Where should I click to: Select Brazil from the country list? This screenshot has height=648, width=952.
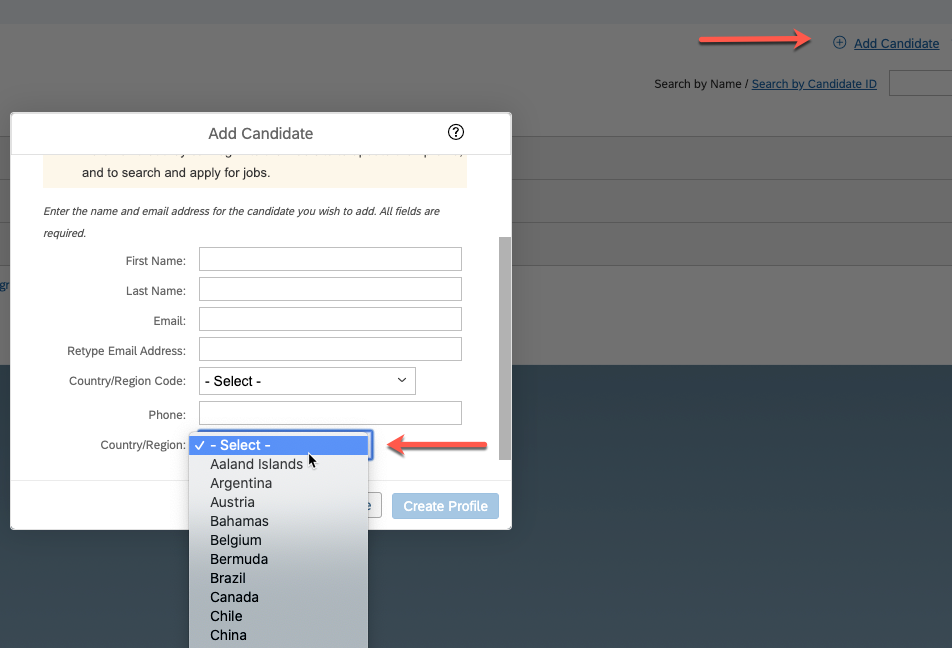coord(279,578)
